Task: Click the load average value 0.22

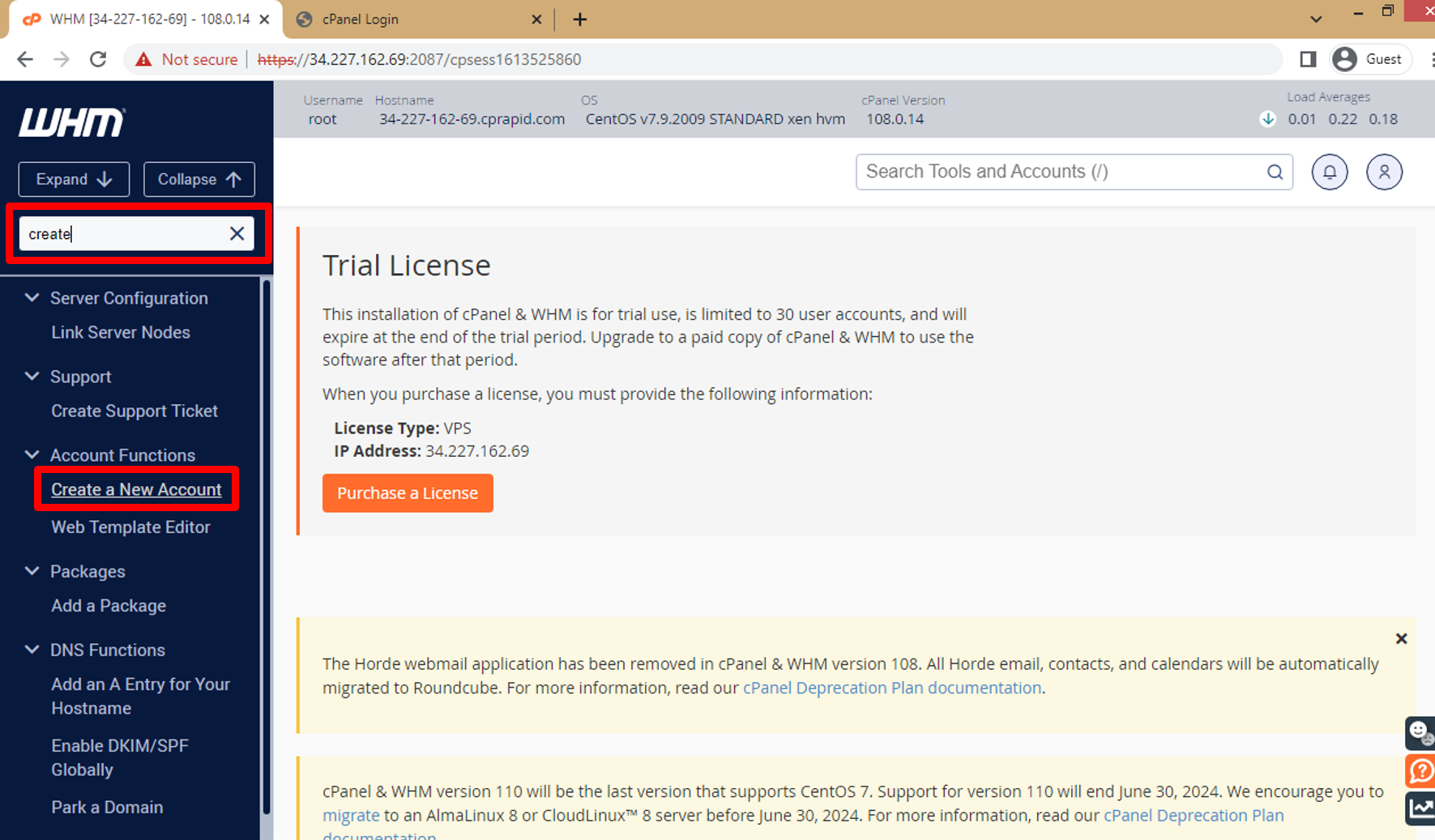Action: point(1343,119)
